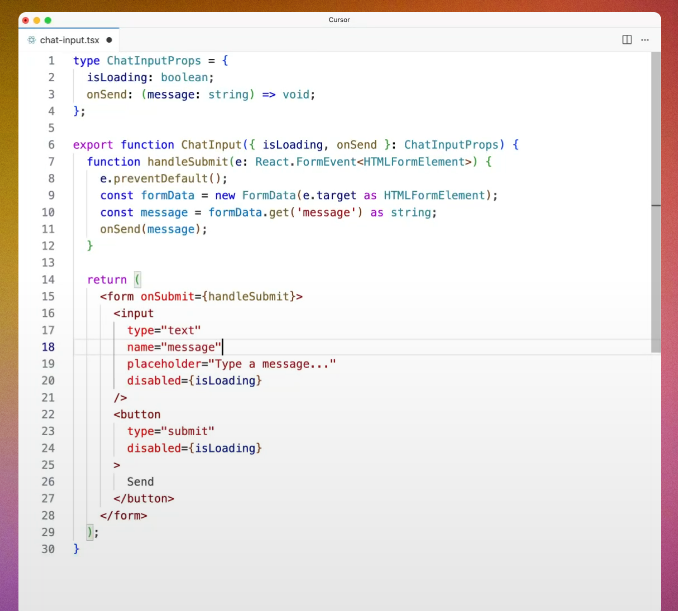678x611 pixels.
Task: Click 'type="text"' on line 17
Action: click(x=164, y=330)
